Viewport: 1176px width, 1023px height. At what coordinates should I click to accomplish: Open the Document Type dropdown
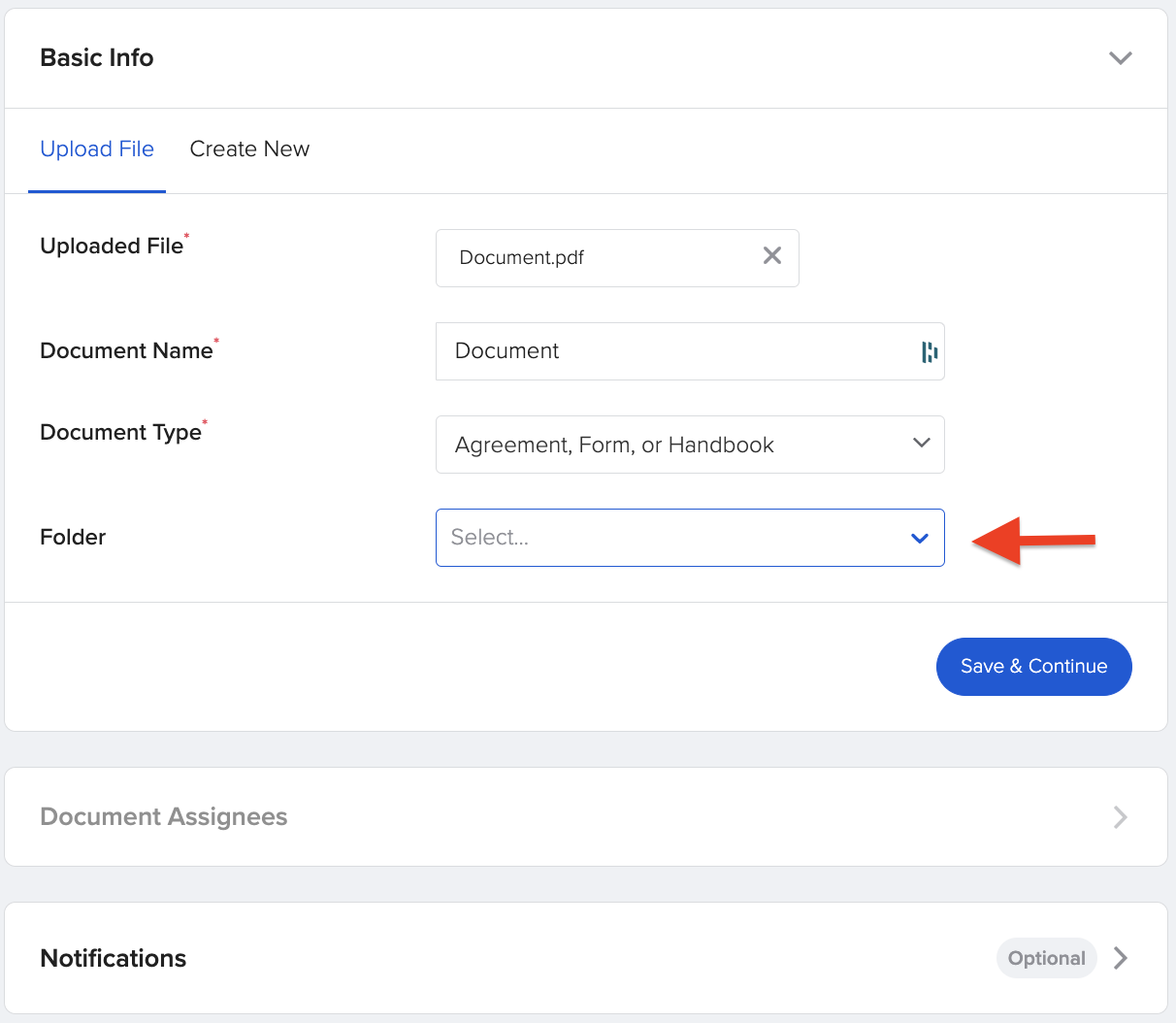click(x=690, y=444)
